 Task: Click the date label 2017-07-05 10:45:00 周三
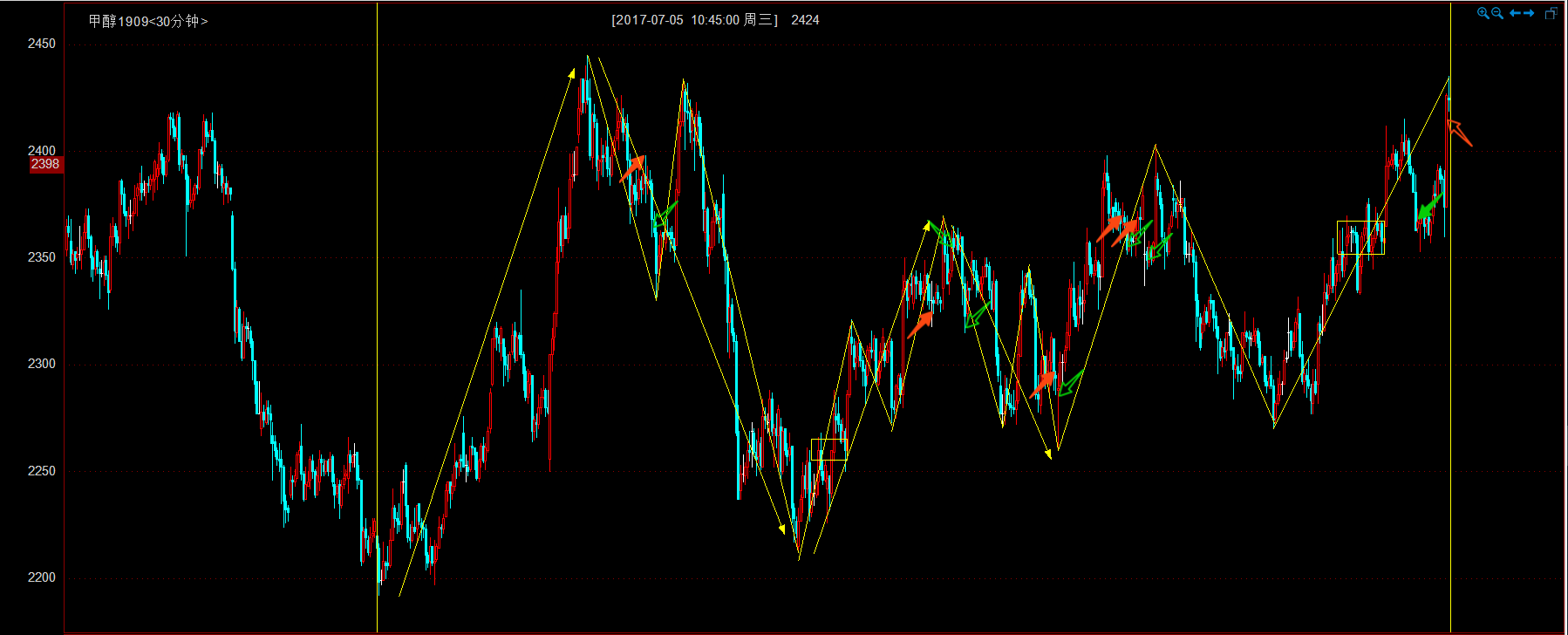(694, 19)
